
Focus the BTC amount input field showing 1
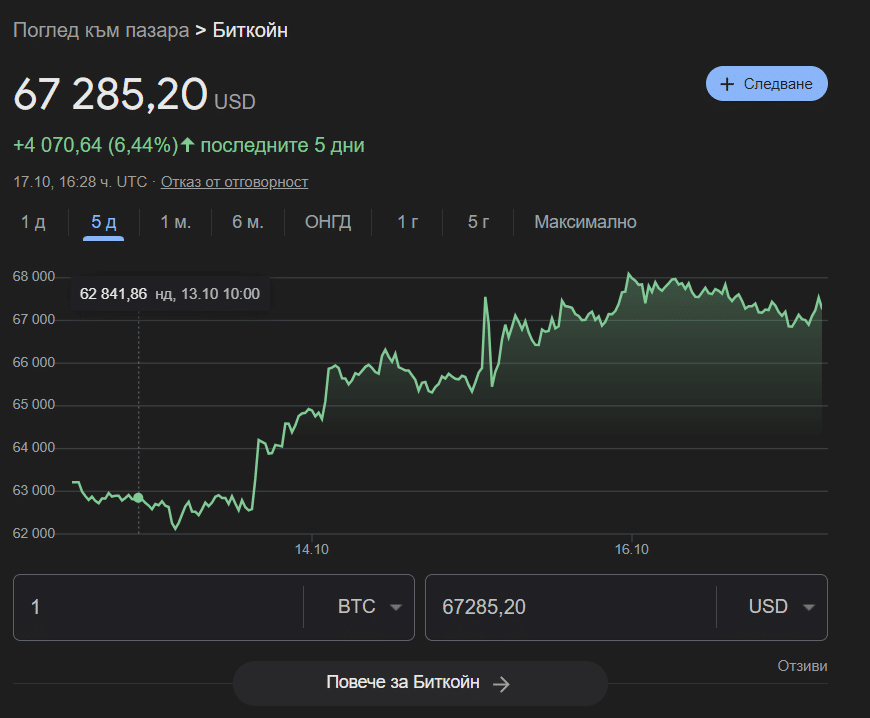point(158,607)
